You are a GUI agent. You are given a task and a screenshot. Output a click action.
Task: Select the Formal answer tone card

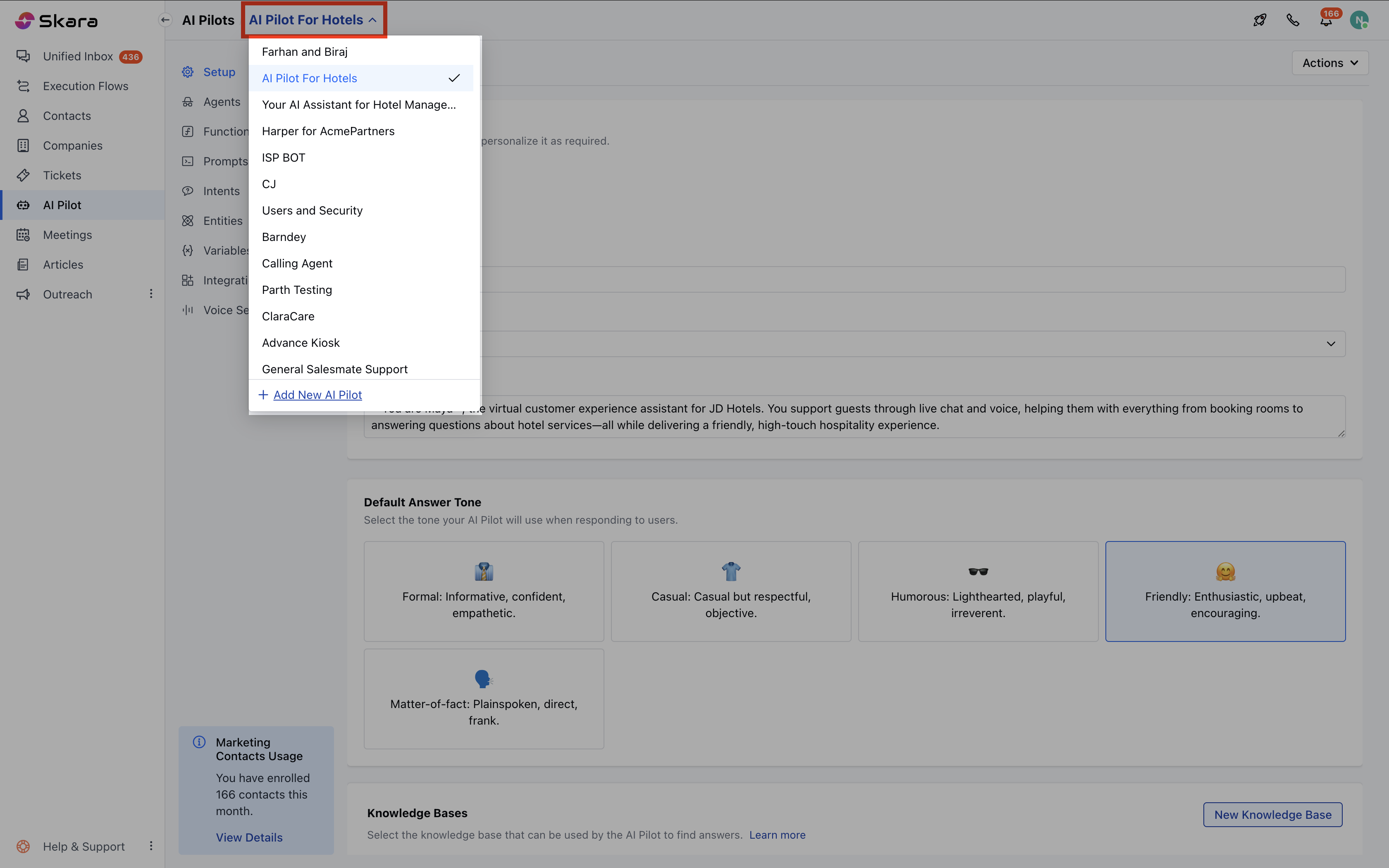(x=483, y=591)
